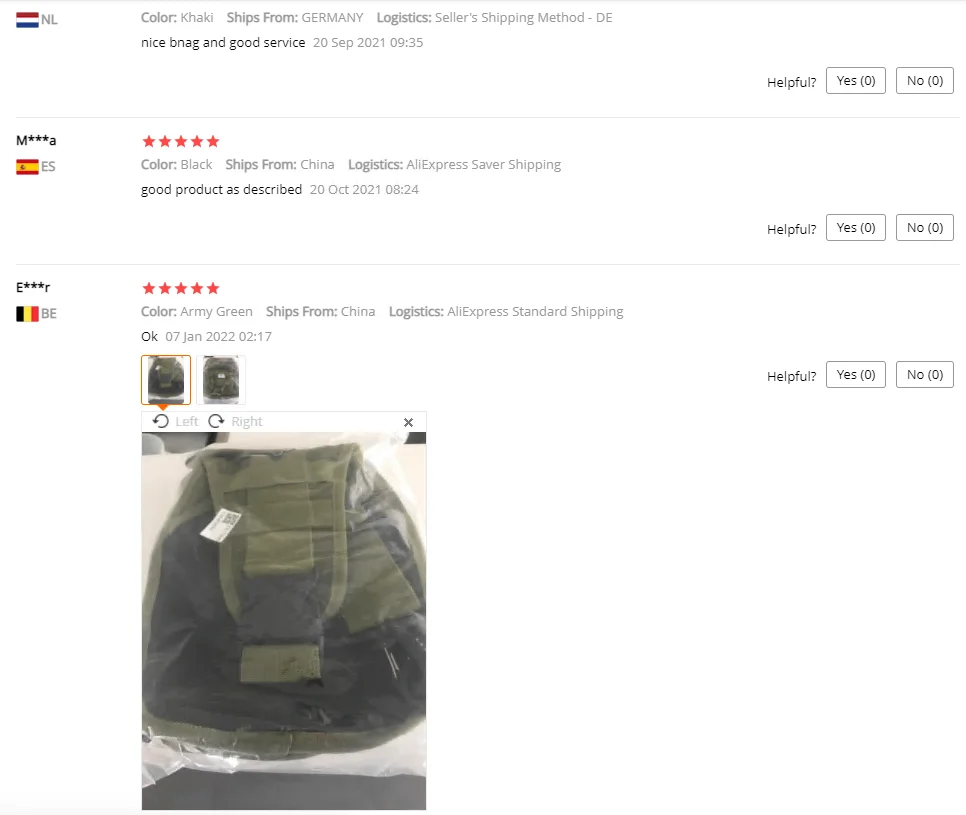The height and width of the screenshot is (815, 966).
Task: Click the reviewer name M***a
Action: (36, 140)
